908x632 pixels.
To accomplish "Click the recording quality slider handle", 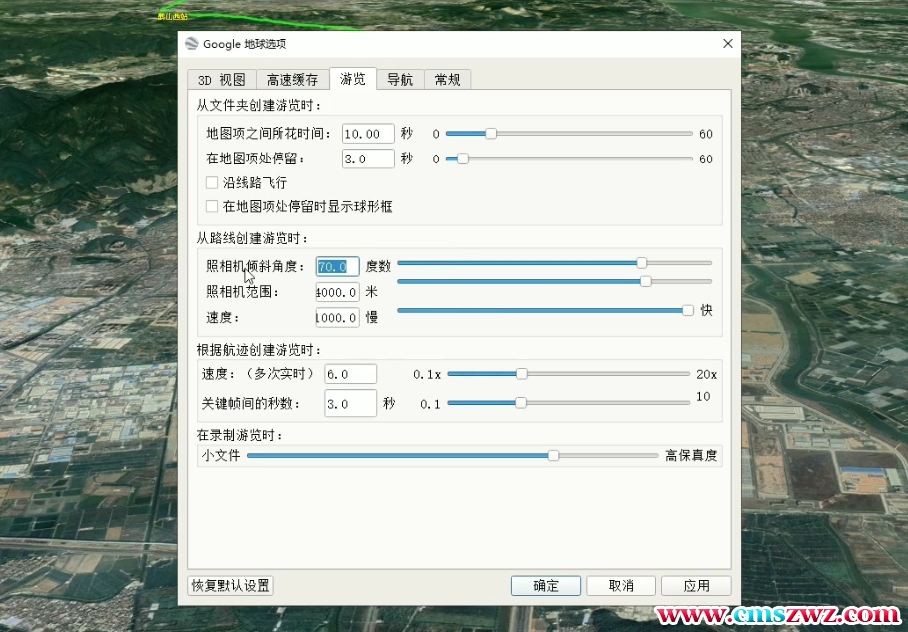I will tap(553, 455).
